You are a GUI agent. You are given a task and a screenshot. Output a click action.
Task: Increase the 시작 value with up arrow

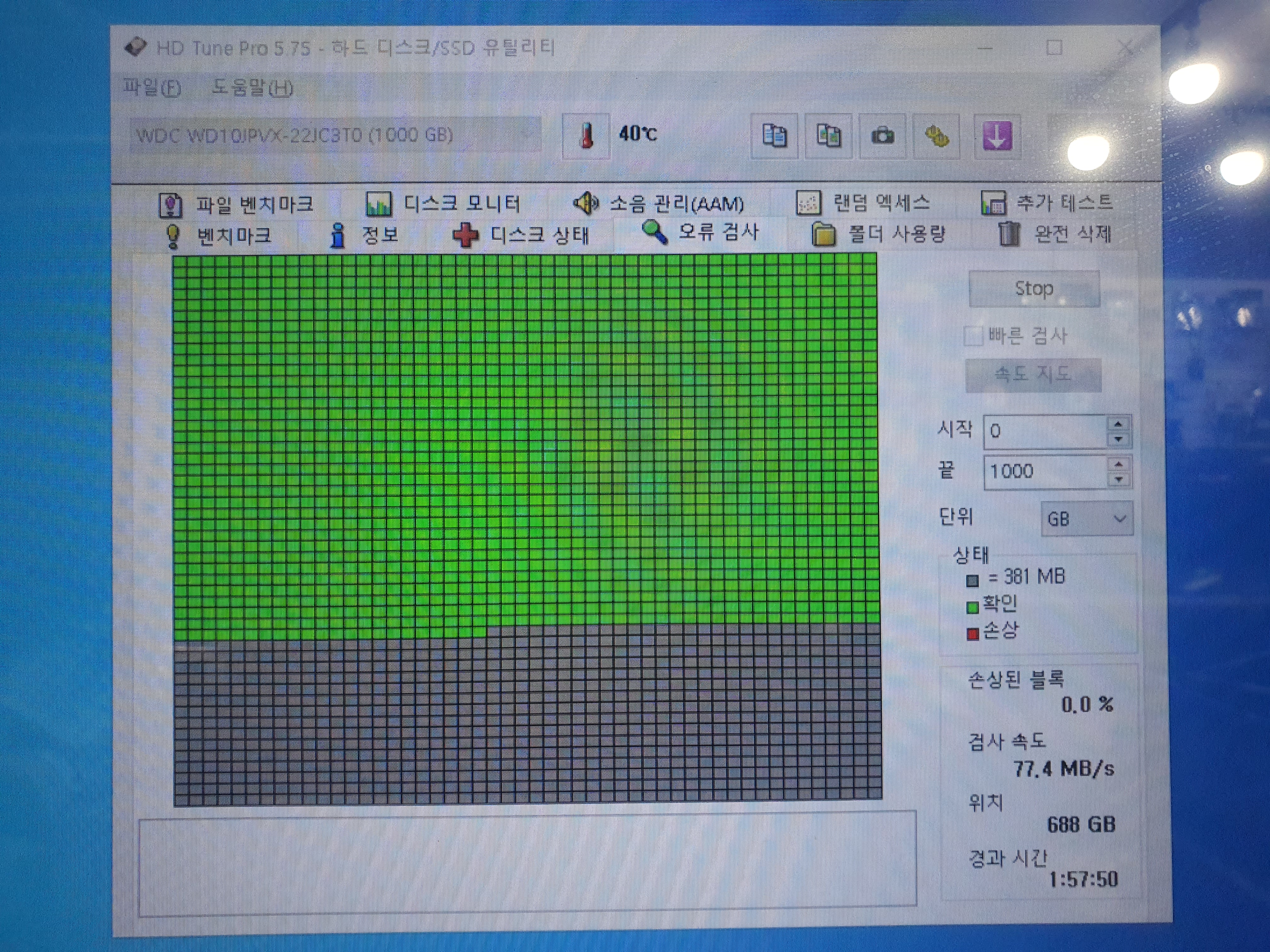1118,424
